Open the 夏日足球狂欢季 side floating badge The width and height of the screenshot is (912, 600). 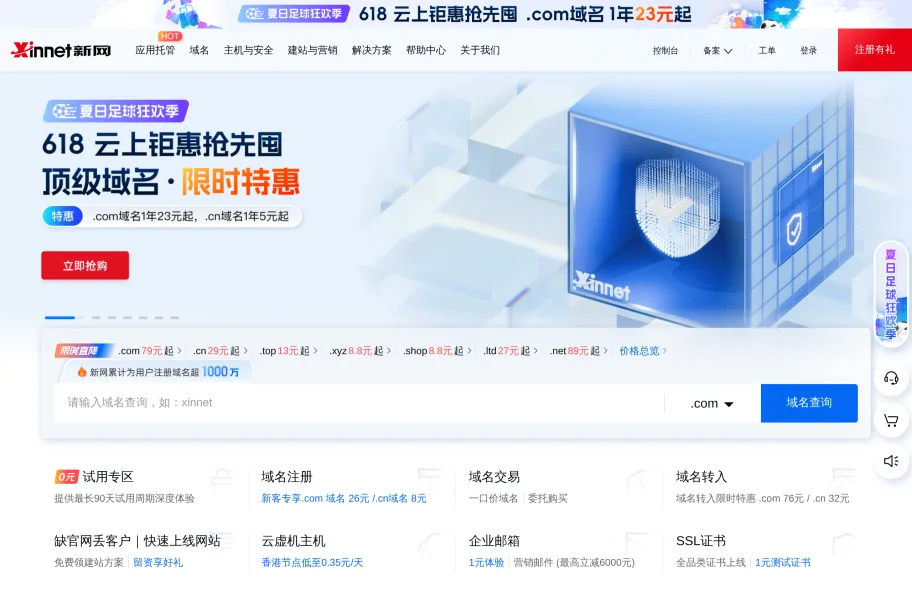891,294
